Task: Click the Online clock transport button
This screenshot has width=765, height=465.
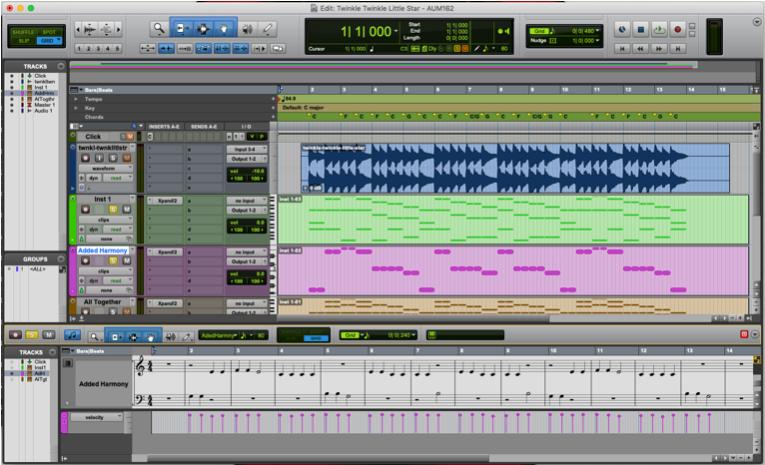Action: (x=622, y=30)
